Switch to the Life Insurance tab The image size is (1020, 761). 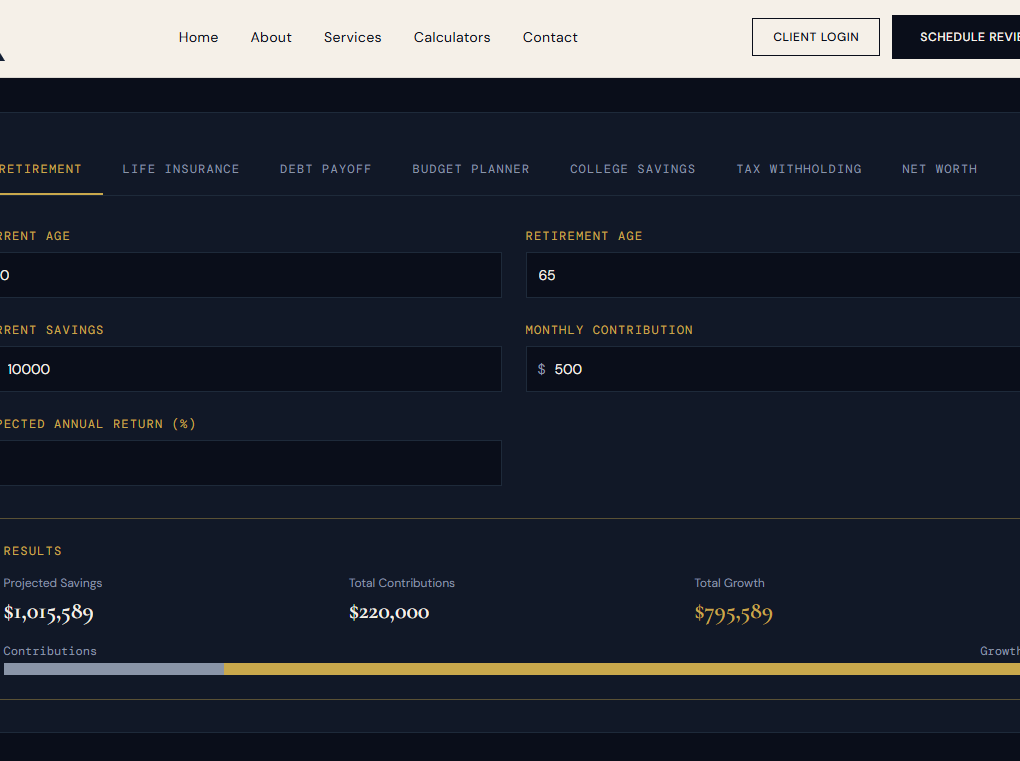[x=180, y=169]
